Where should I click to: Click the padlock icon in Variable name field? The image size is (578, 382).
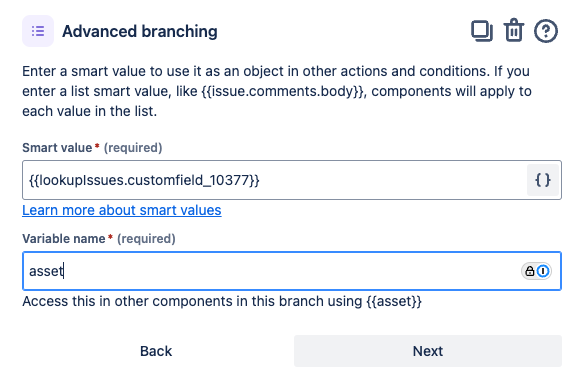coord(530,271)
